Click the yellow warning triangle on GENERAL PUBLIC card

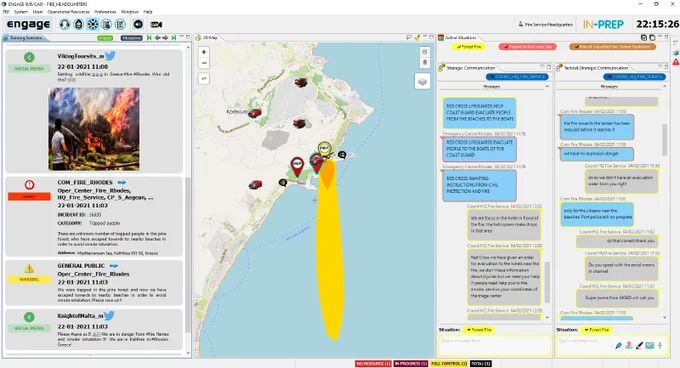(x=29, y=269)
